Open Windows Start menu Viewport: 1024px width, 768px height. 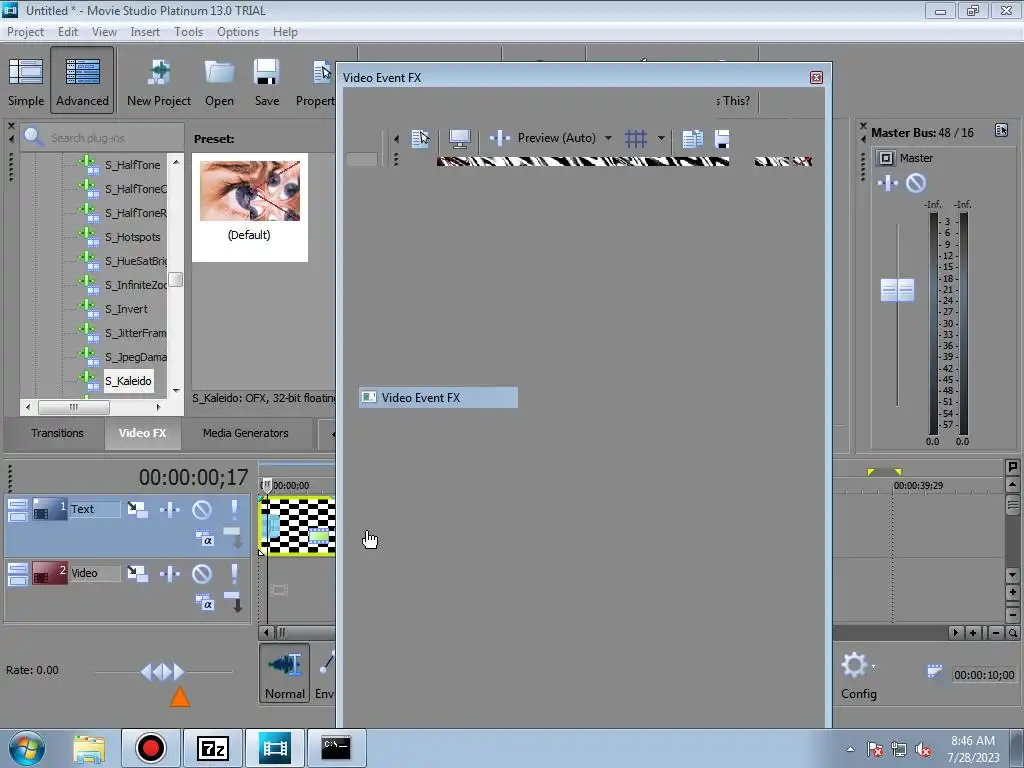click(x=27, y=748)
